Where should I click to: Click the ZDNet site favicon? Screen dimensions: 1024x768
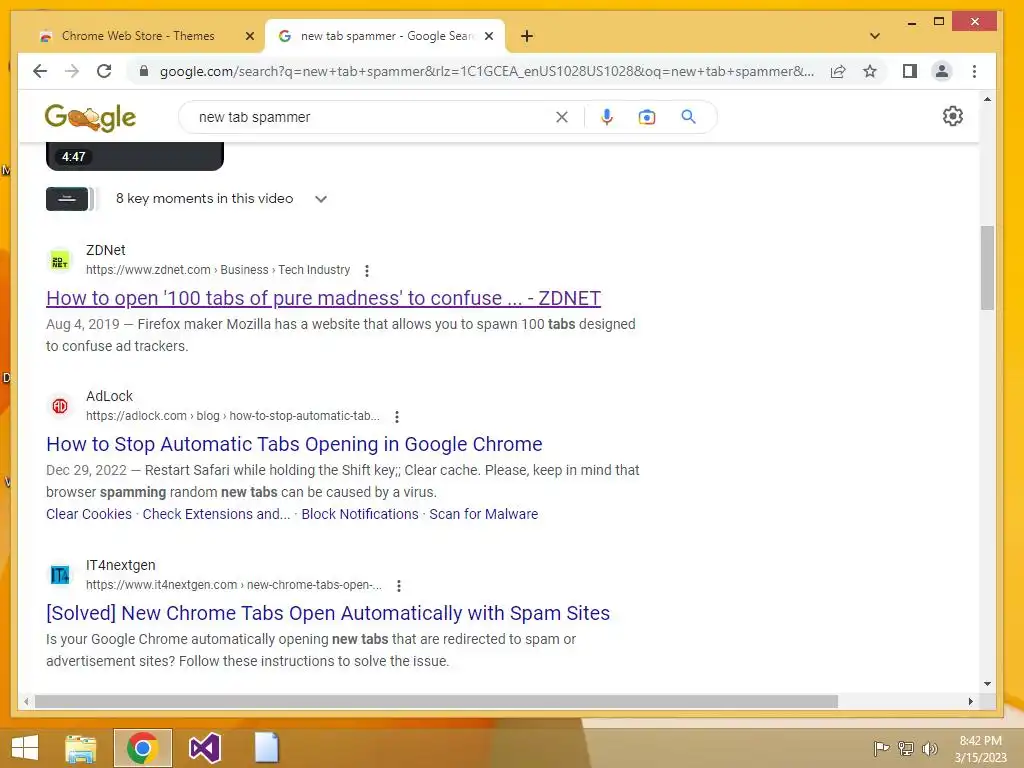[x=59, y=260]
